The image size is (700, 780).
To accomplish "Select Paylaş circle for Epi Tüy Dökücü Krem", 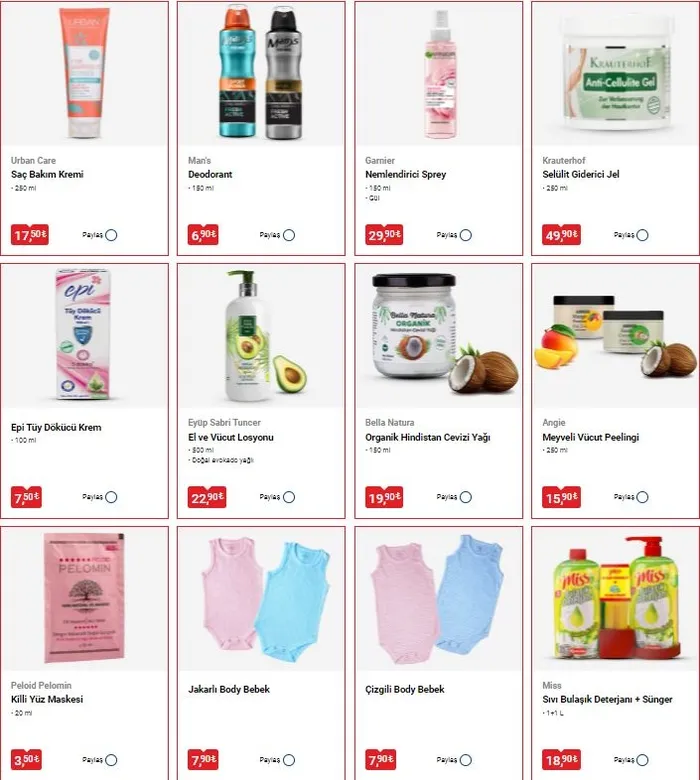I will (x=111, y=497).
